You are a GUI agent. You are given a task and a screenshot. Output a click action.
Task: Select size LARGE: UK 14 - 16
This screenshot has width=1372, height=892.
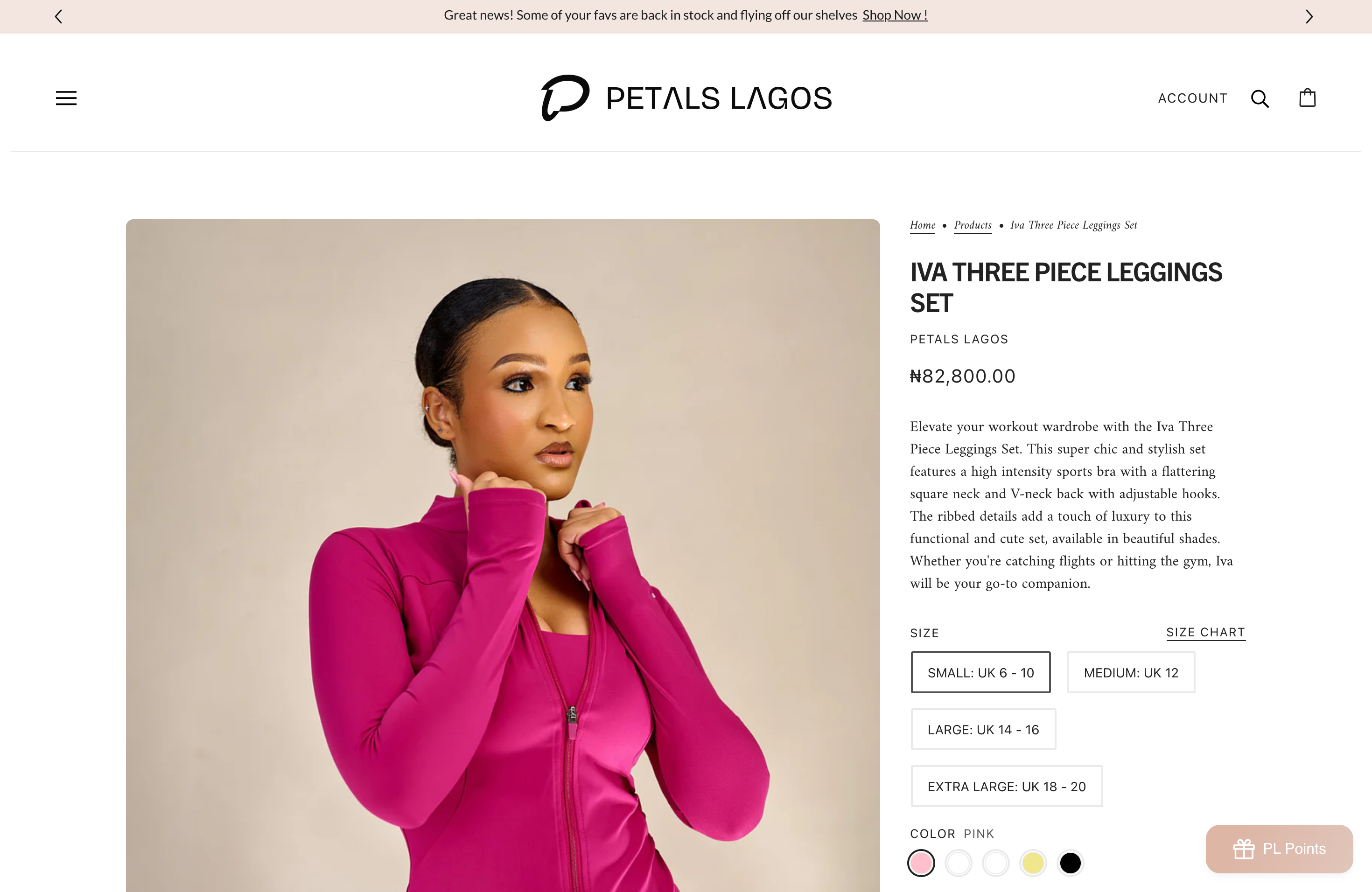pyautogui.click(x=983, y=729)
